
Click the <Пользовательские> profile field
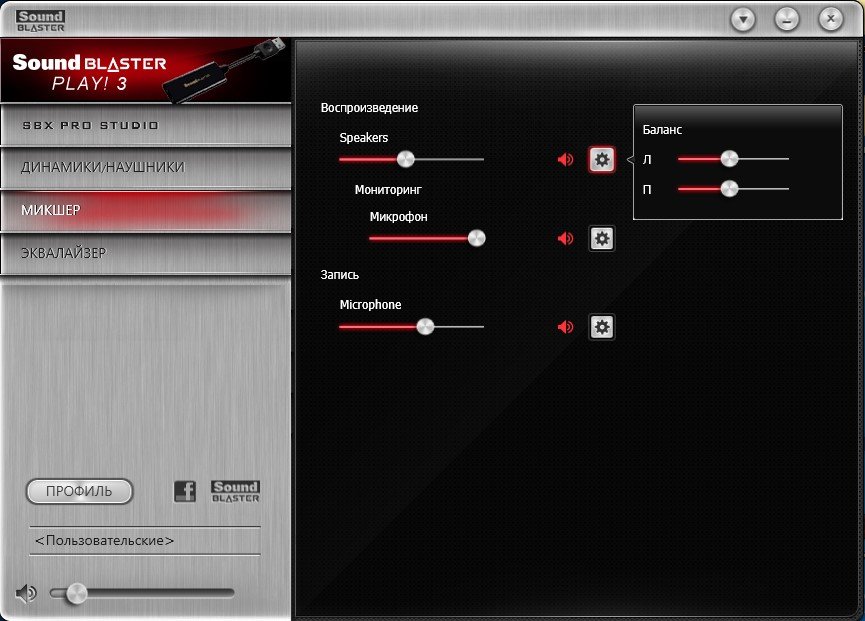[145, 540]
